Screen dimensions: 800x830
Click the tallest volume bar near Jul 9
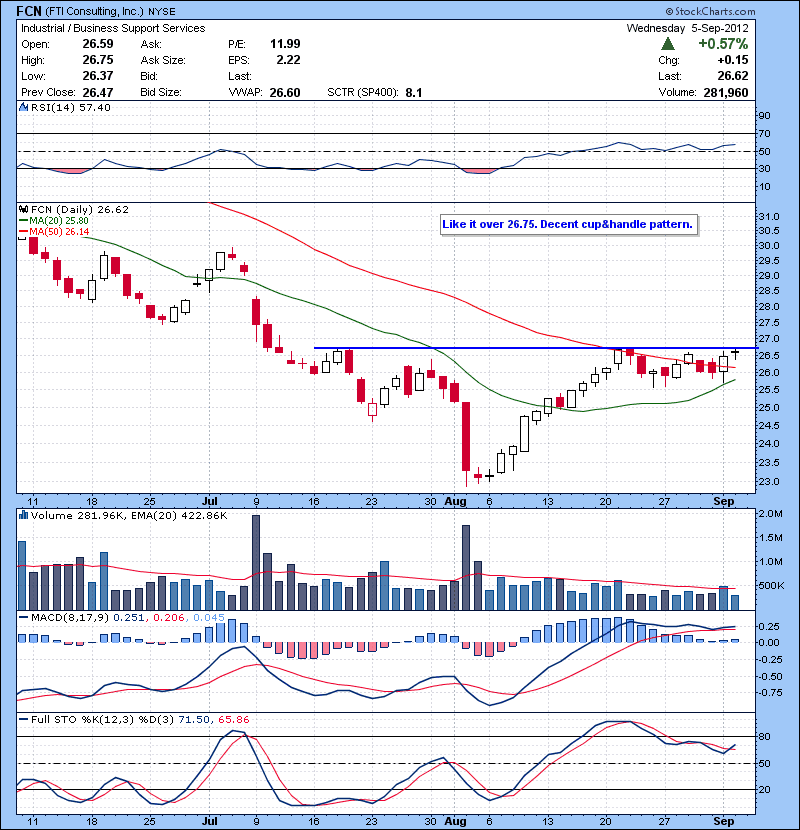256,562
